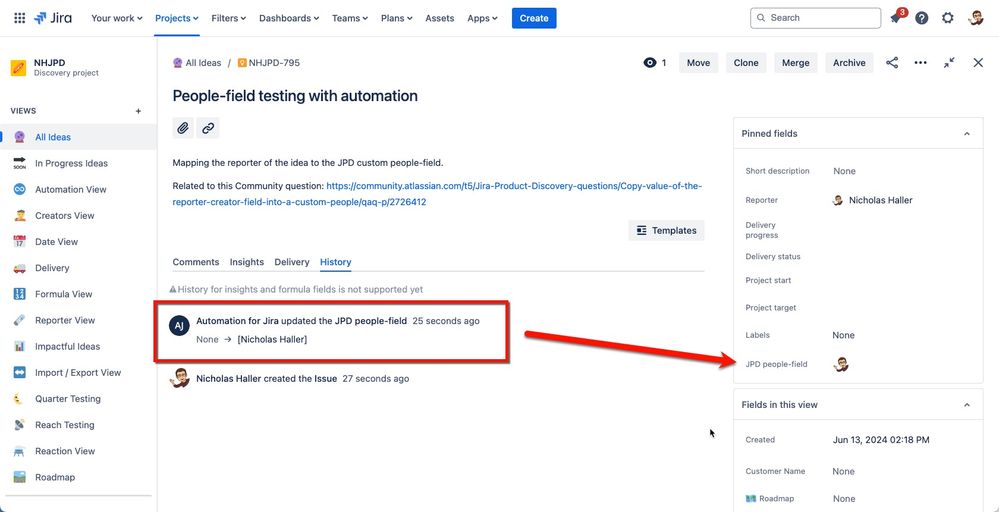999x512 pixels.
Task: Open the Delivery view in sidebar
Action: 79,268
